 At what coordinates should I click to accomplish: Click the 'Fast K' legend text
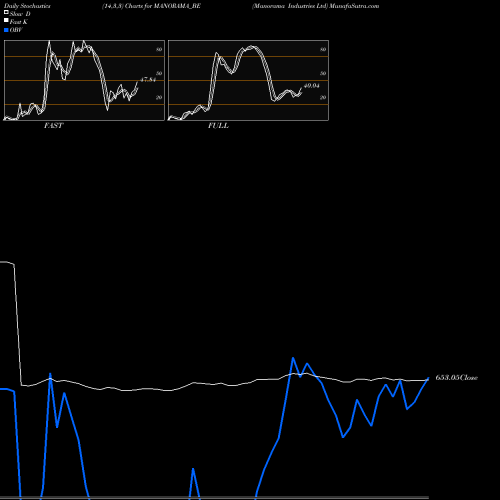point(19,22)
